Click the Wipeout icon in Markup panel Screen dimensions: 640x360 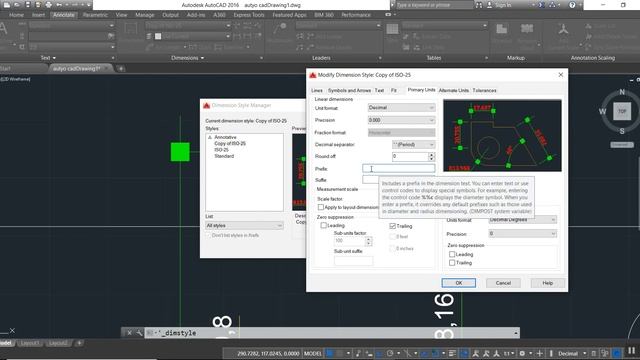(502, 29)
